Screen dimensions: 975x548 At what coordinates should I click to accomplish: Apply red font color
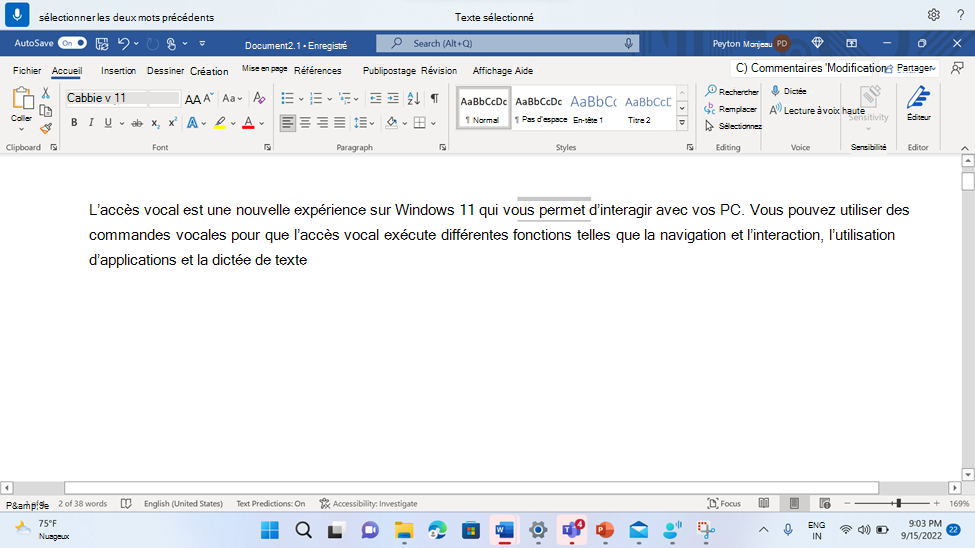[248, 123]
